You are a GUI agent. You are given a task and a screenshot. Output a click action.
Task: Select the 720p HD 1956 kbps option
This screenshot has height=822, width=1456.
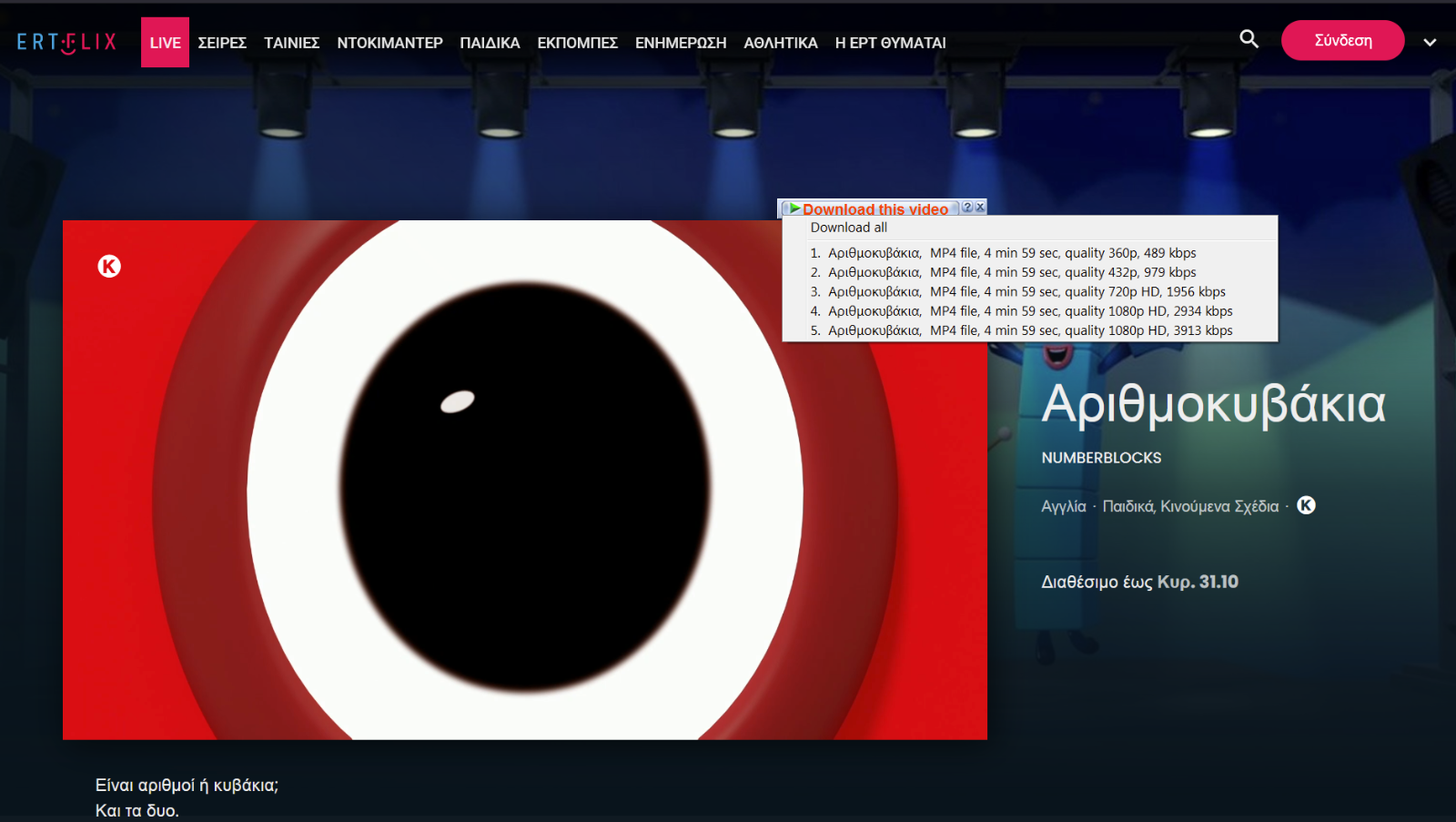pos(1025,292)
